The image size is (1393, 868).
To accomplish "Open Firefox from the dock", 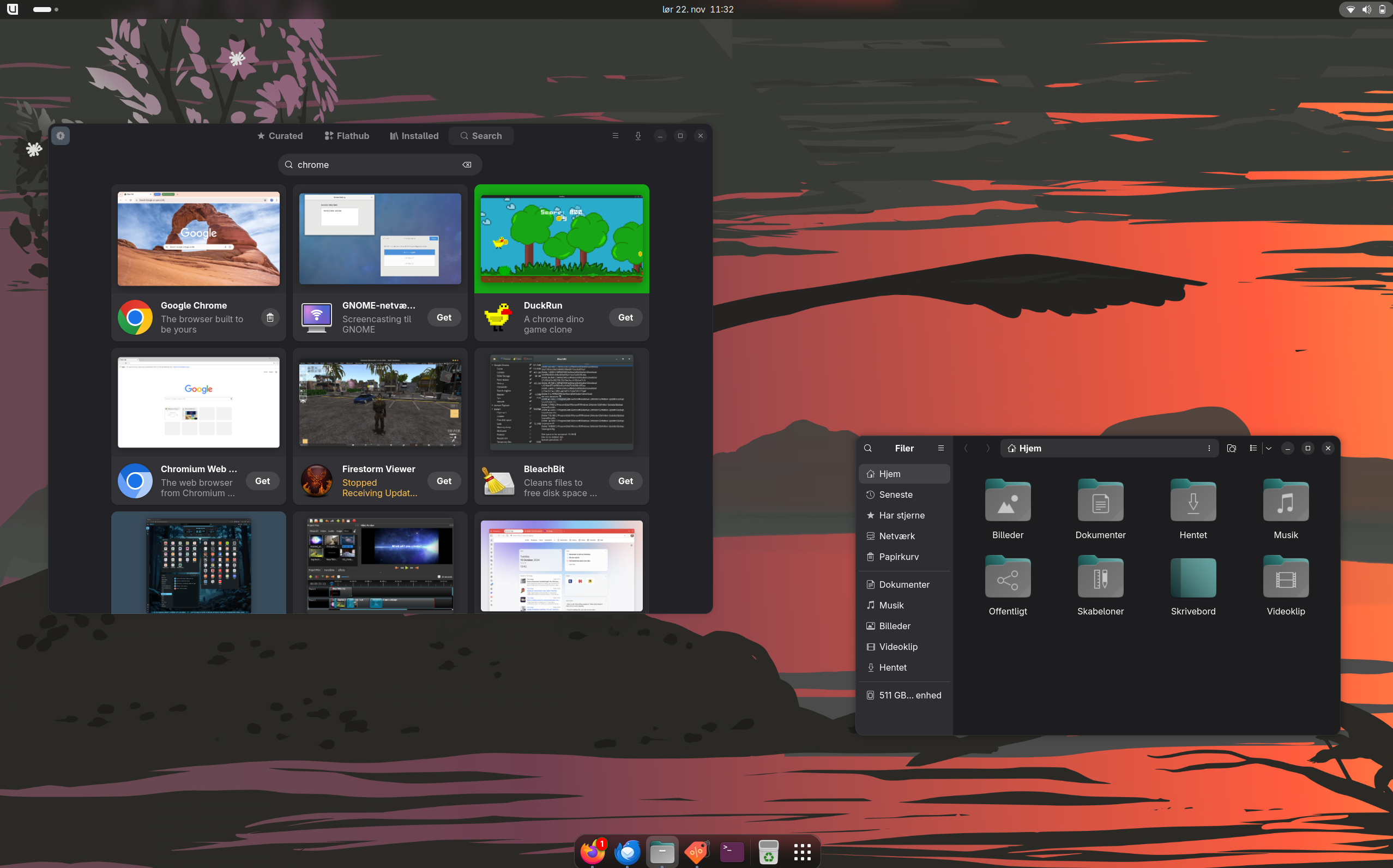I will (592, 852).
